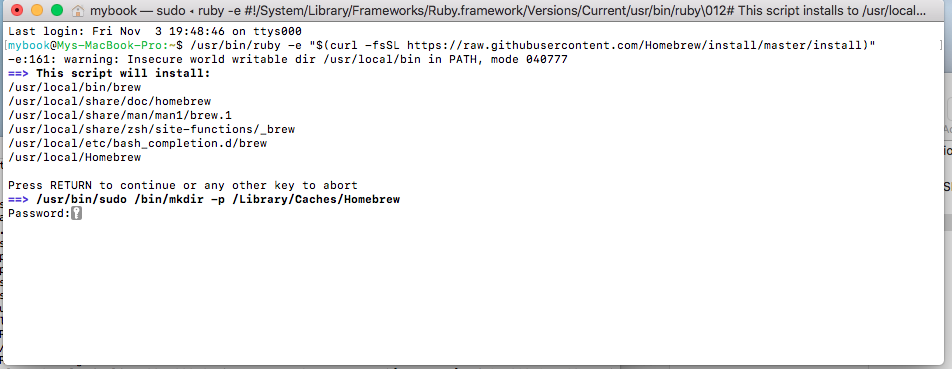Click the home folder icon in title bar
This screenshot has width=952, height=369.
pos(78,10)
